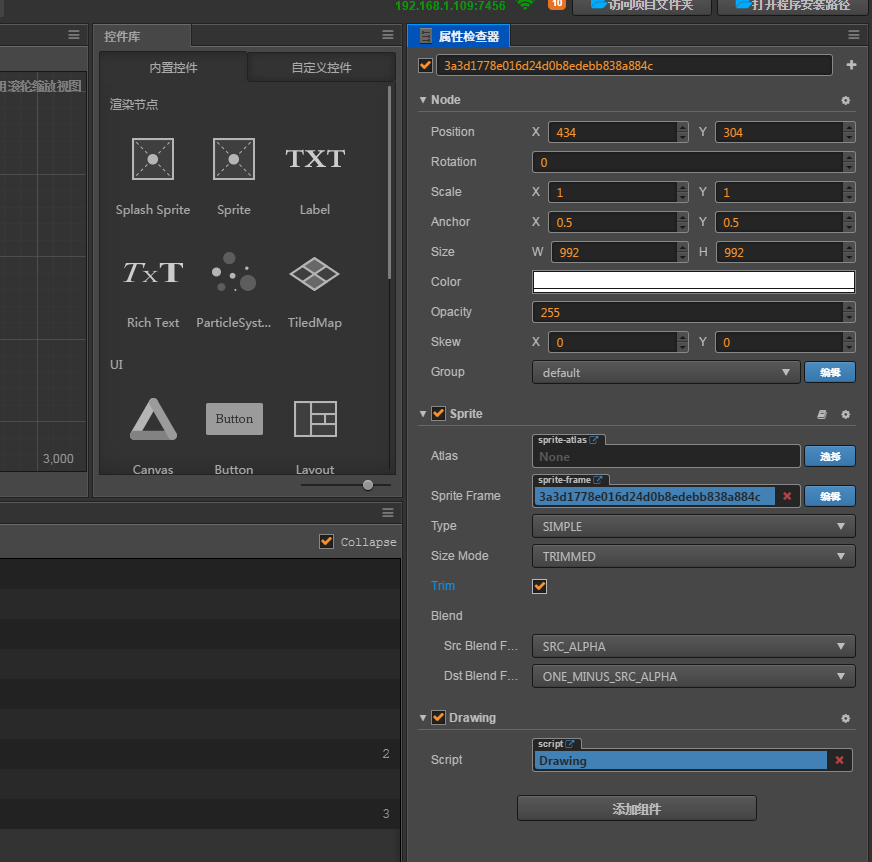Switch to the 内置控件 tab
The width and height of the screenshot is (872, 862).
[173, 68]
